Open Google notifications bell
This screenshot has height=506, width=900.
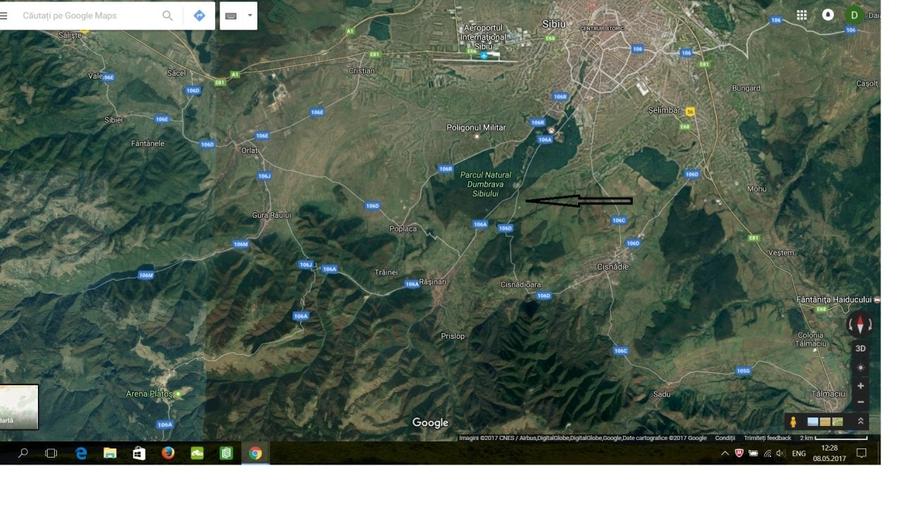[x=828, y=15]
